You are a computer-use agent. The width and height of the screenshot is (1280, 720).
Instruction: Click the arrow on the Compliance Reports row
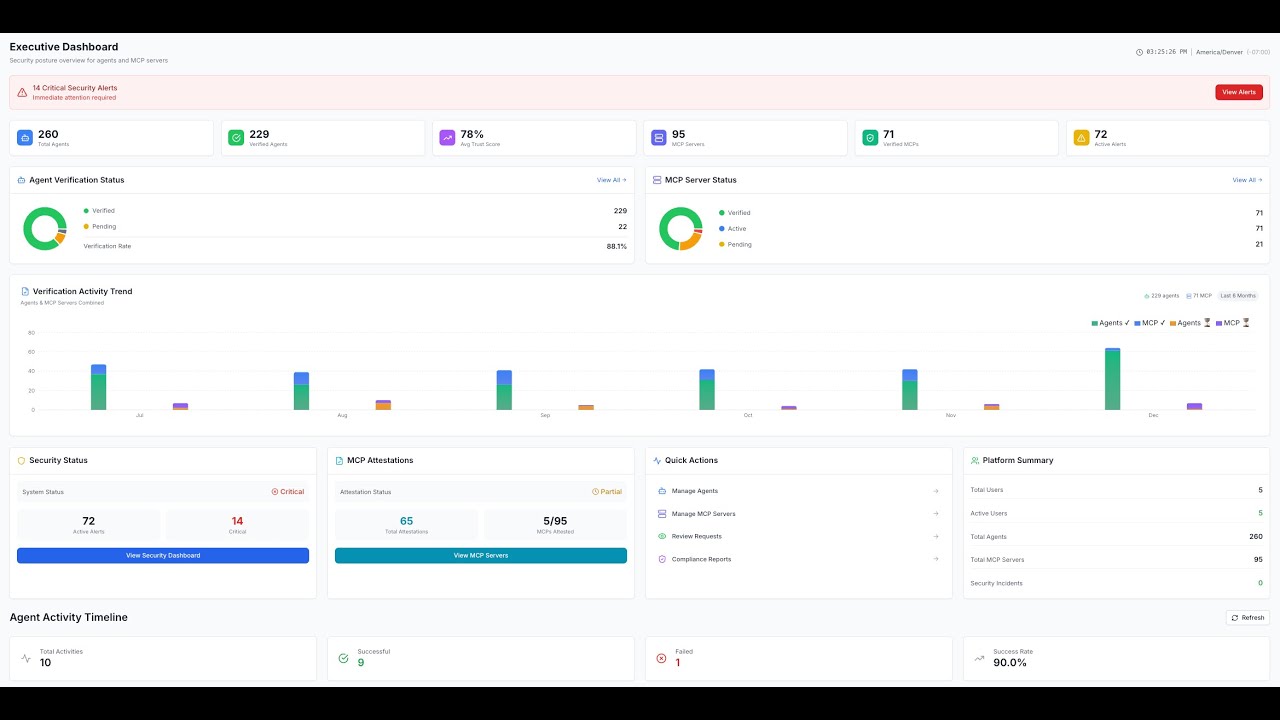[936, 559]
